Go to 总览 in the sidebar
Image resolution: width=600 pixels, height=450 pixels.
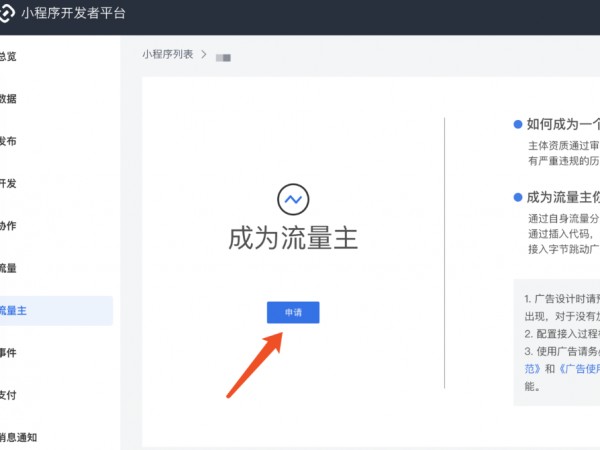pos(8,57)
